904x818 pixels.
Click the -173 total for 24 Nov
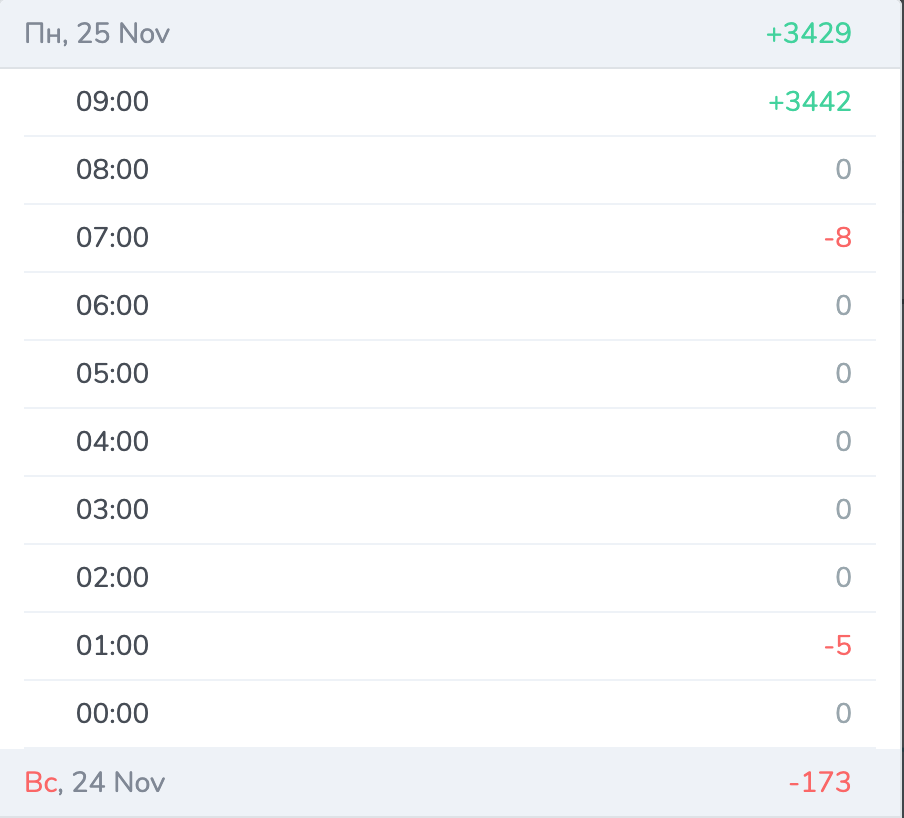tap(820, 782)
